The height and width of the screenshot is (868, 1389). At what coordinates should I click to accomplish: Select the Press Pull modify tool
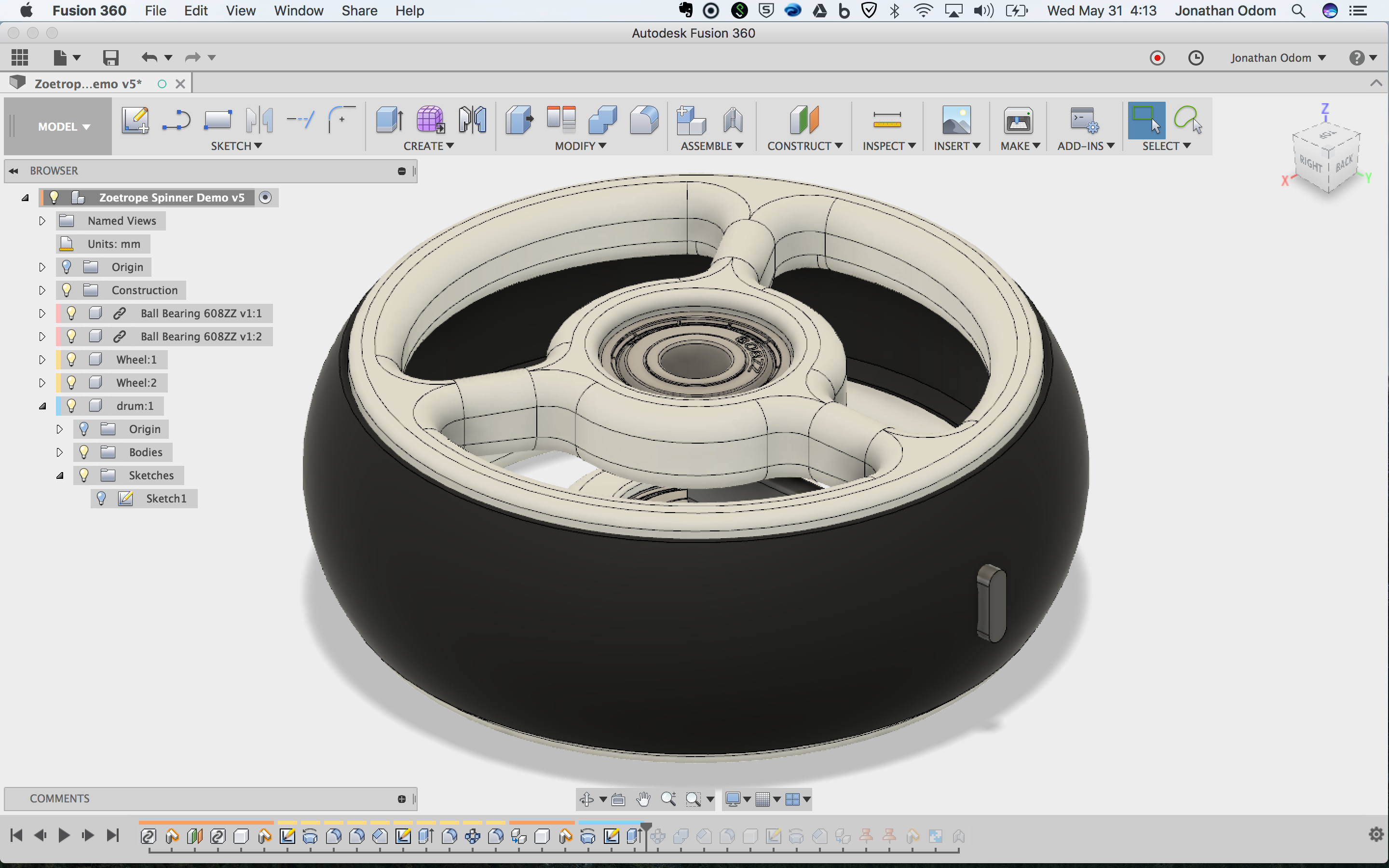pos(519,121)
